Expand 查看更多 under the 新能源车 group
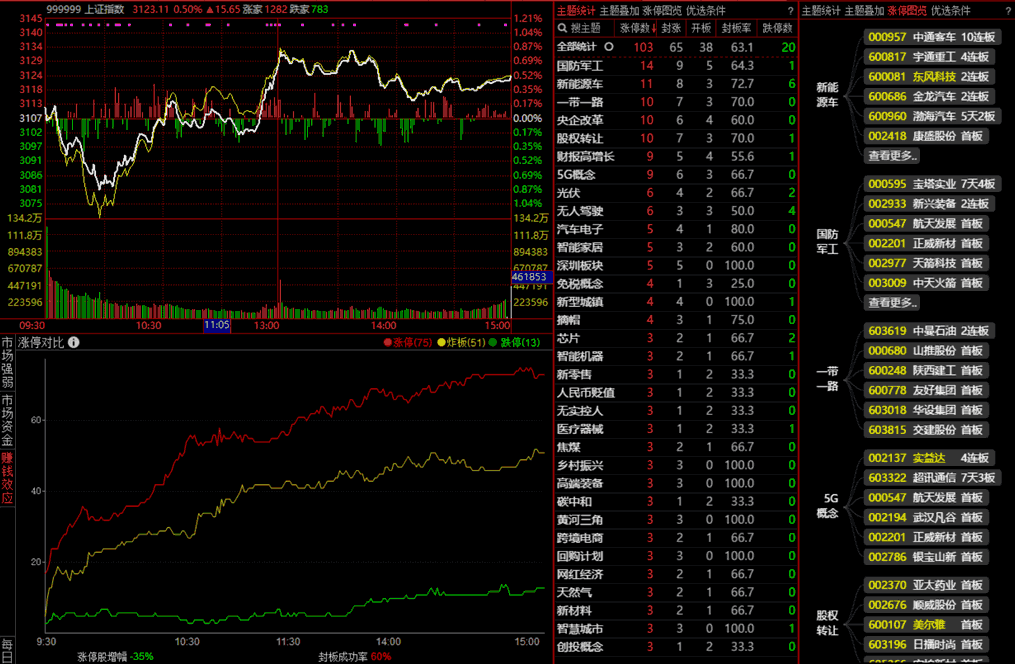Image resolution: width=1015 pixels, height=664 pixels. [892, 156]
